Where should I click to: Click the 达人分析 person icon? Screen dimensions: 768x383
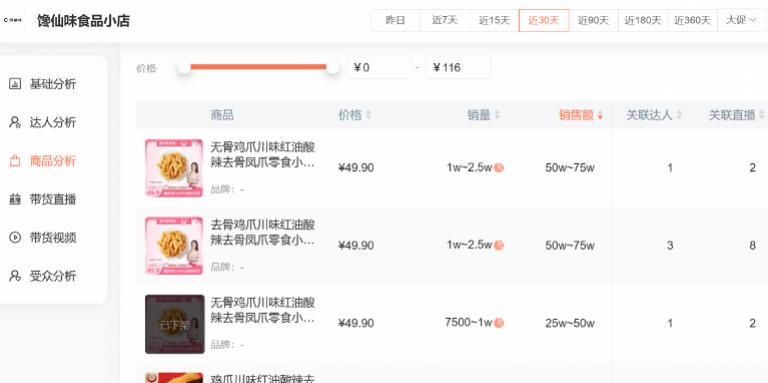pos(15,122)
